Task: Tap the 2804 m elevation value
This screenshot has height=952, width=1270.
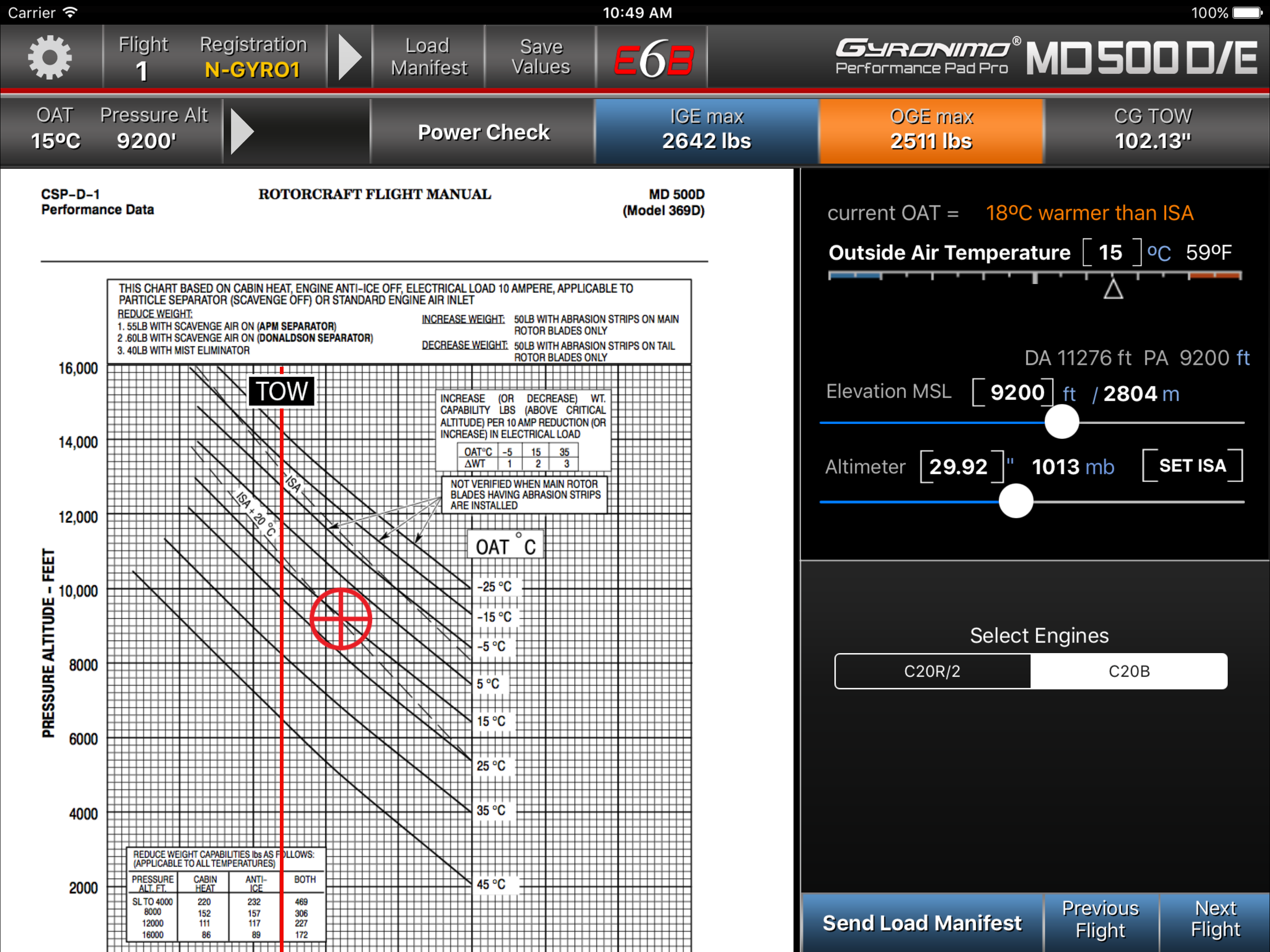Action: pos(1141,394)
